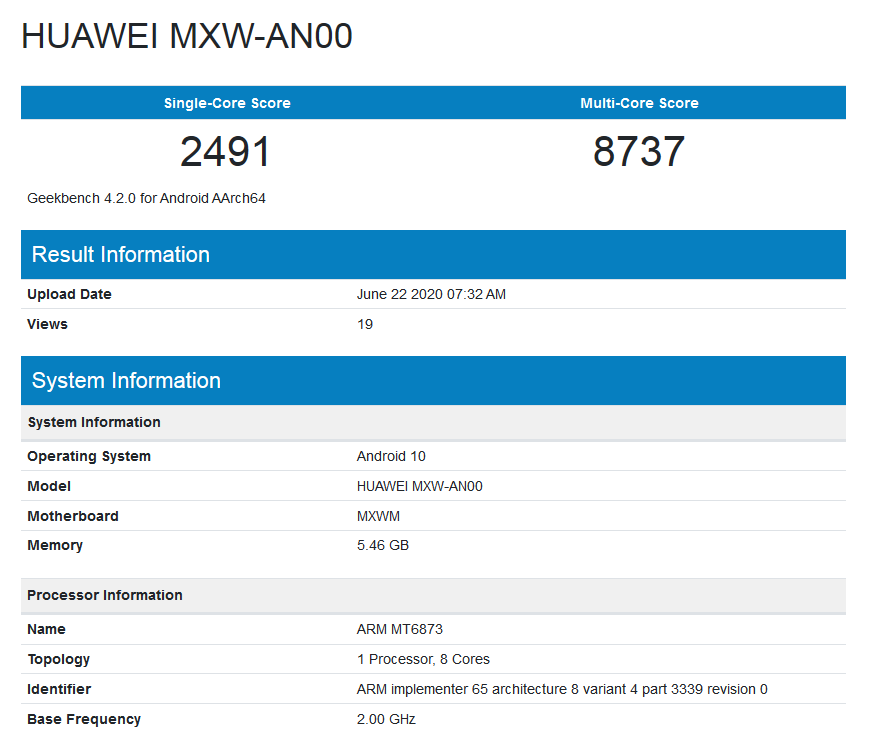
Task: Click the Result Information section header
Action: coord(121,255)
